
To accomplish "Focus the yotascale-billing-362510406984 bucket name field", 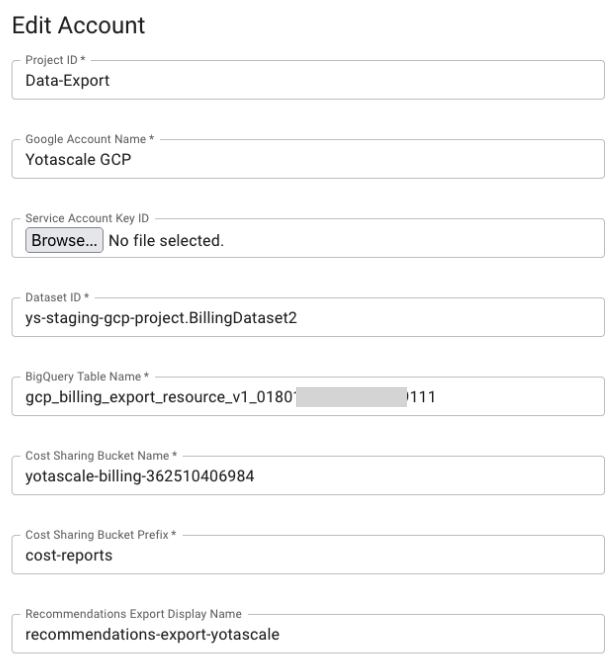I will pos(308,476).
